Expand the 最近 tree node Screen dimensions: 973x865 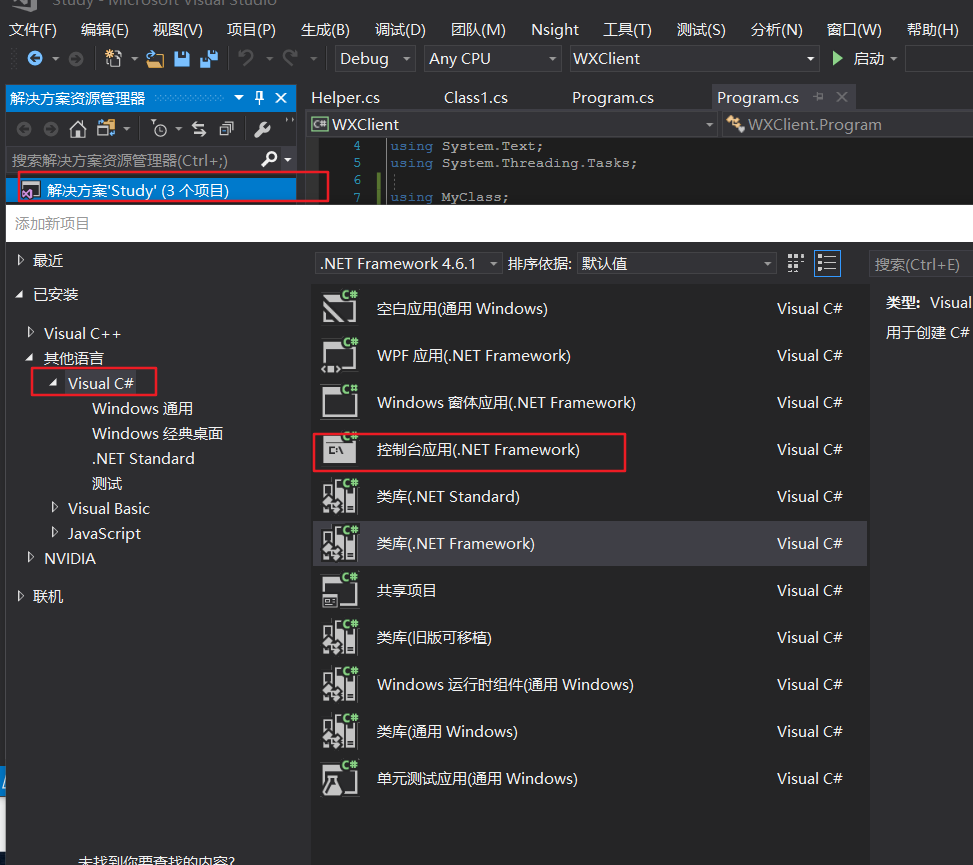pos(20,260)
